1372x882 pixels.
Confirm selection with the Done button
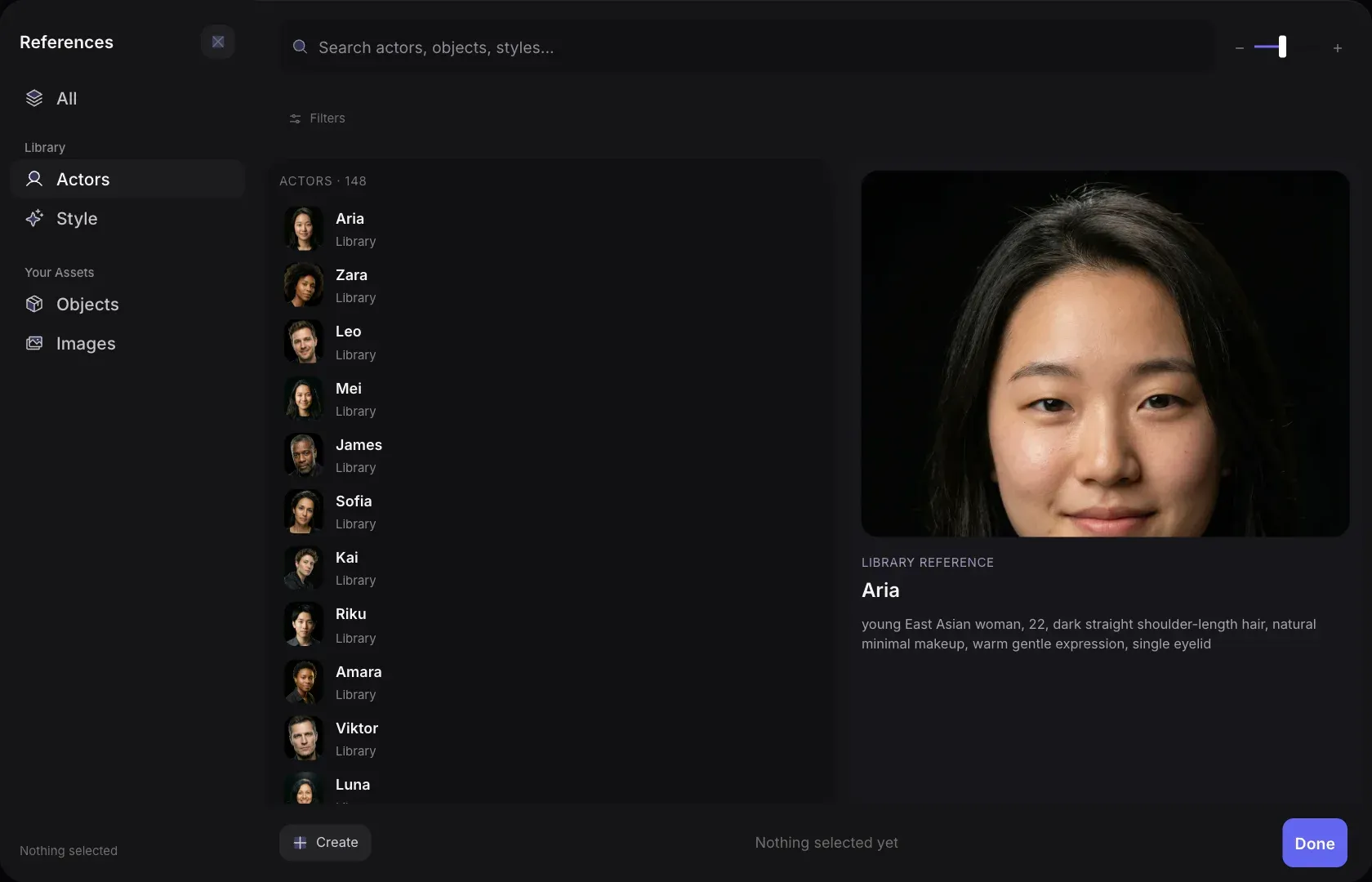tap(1315, 843)
